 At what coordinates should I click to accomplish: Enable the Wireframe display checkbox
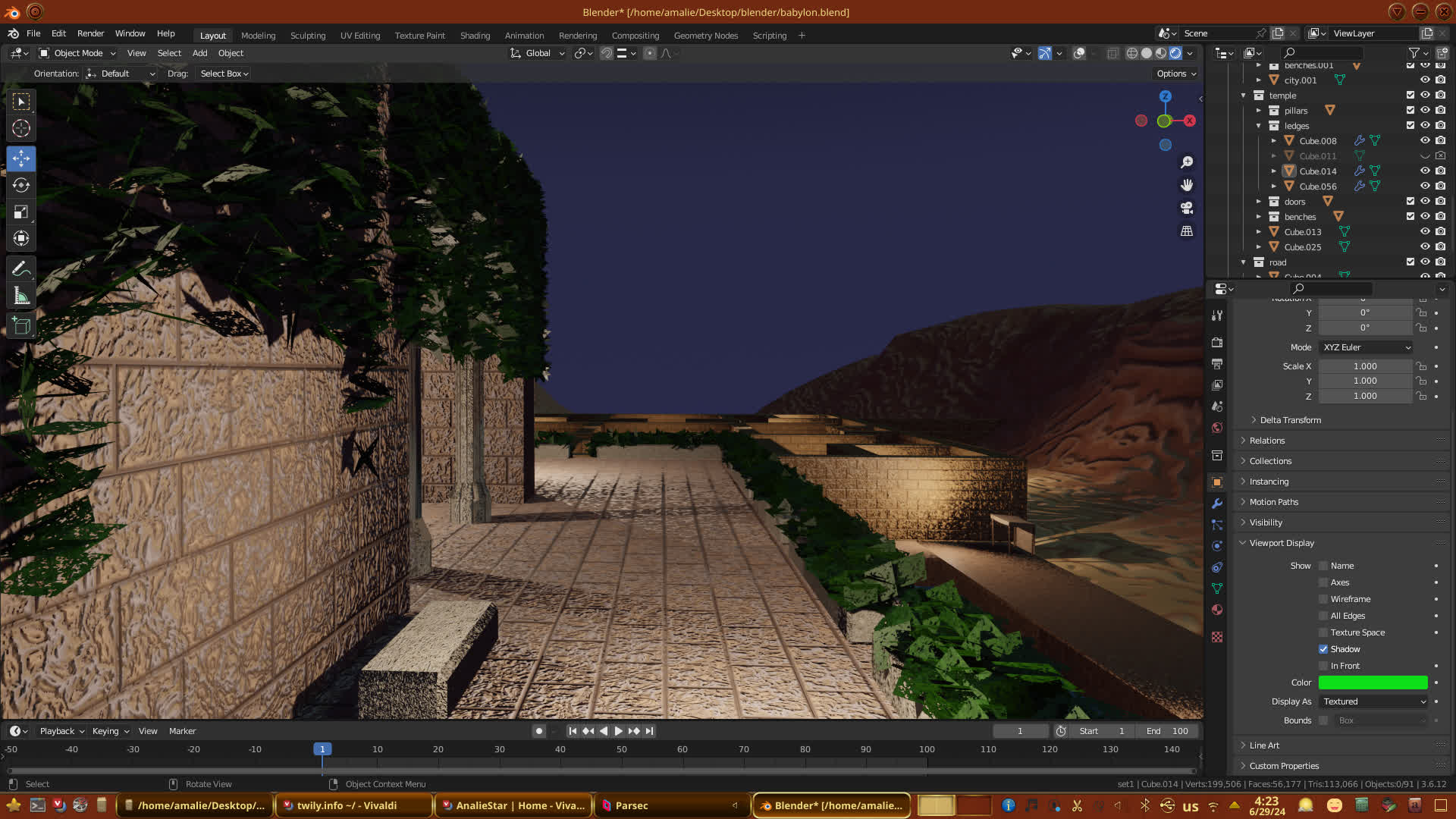1323,599
